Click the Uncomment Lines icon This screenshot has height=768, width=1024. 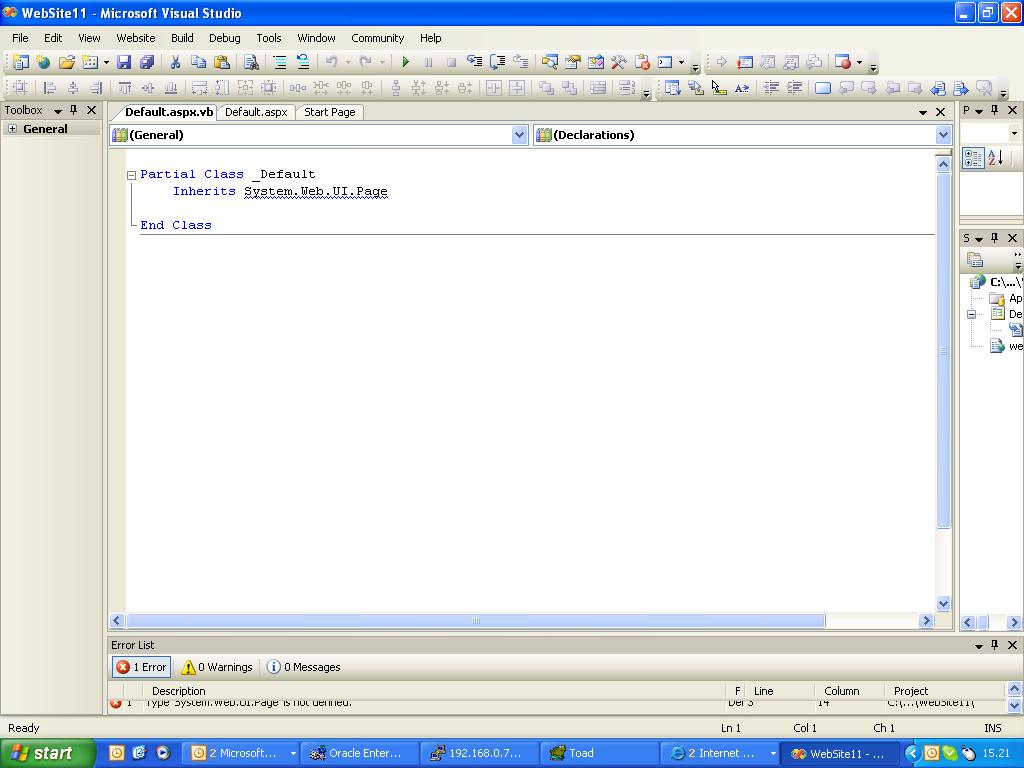pyautogui.click(x=303, y=62)
